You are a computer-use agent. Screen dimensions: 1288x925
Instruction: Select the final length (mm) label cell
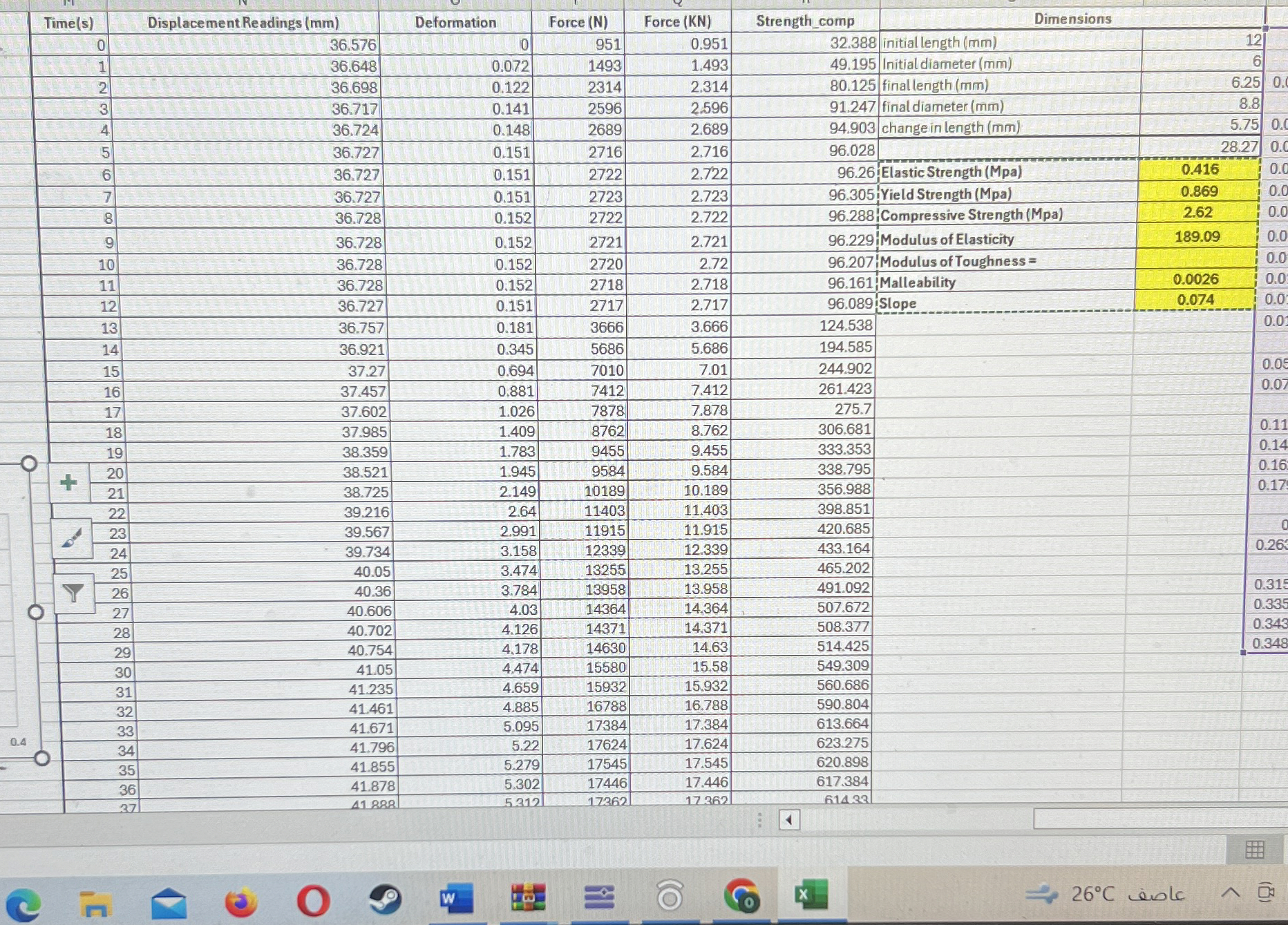(1010, 85)
